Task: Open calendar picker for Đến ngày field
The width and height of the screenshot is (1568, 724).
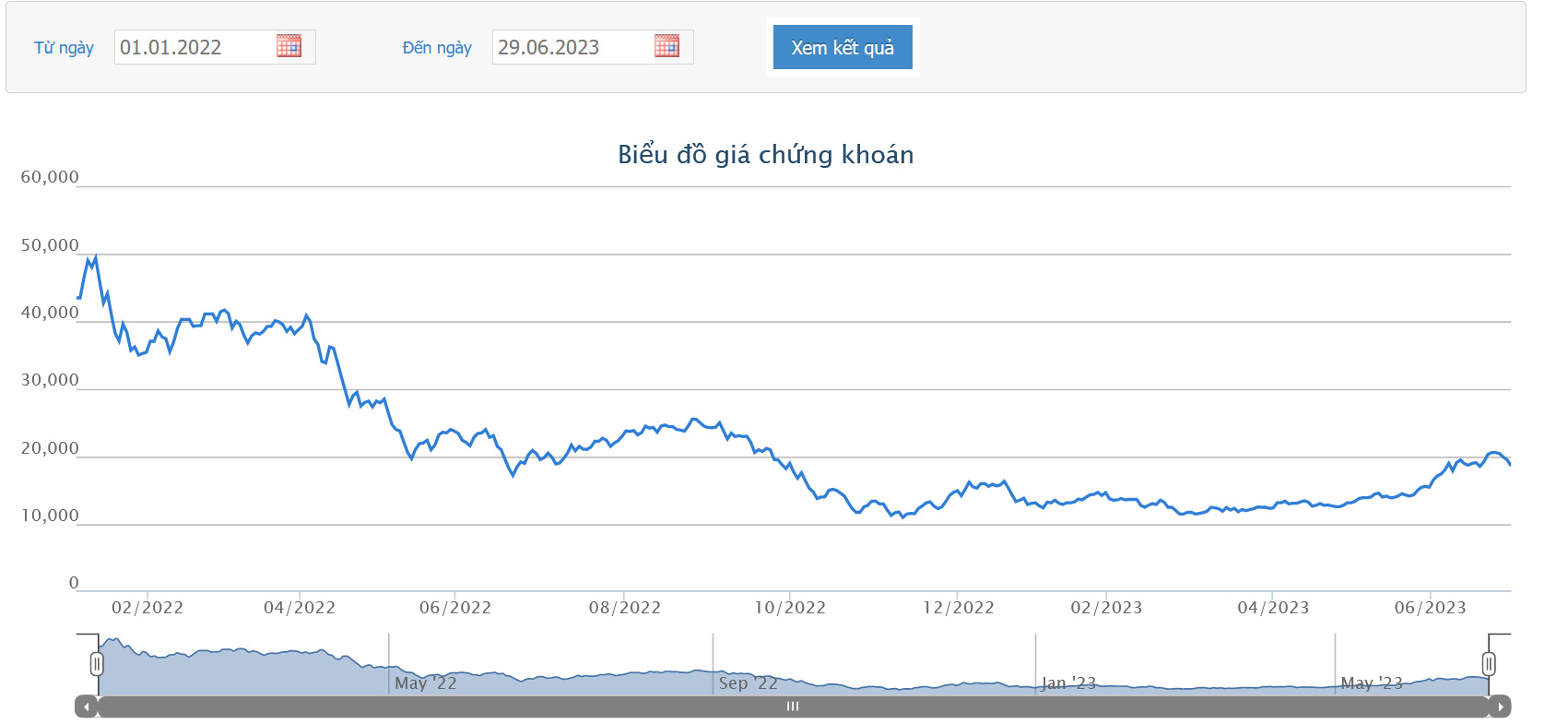Action: (x=666, y=46)
